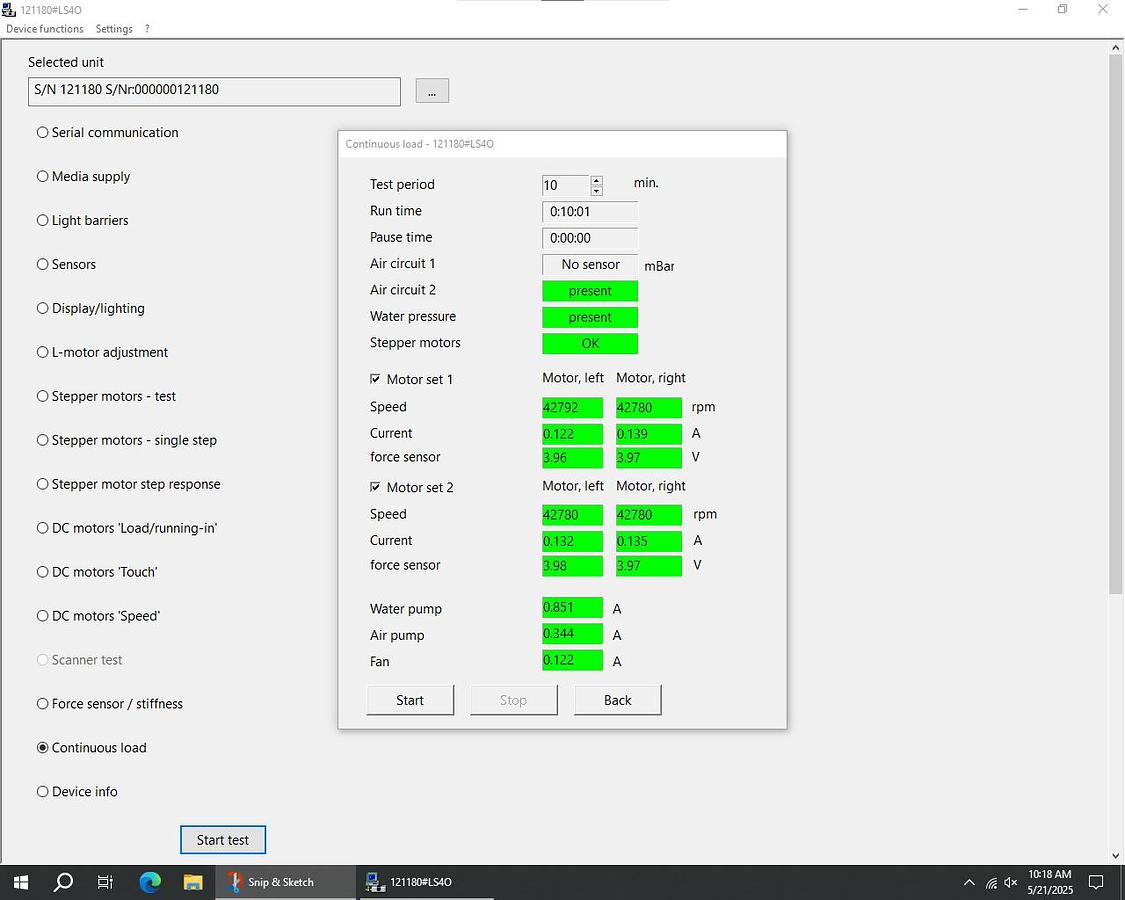Decrease Test period with down arrow
1125x900 pixels.
pos(597,191)
